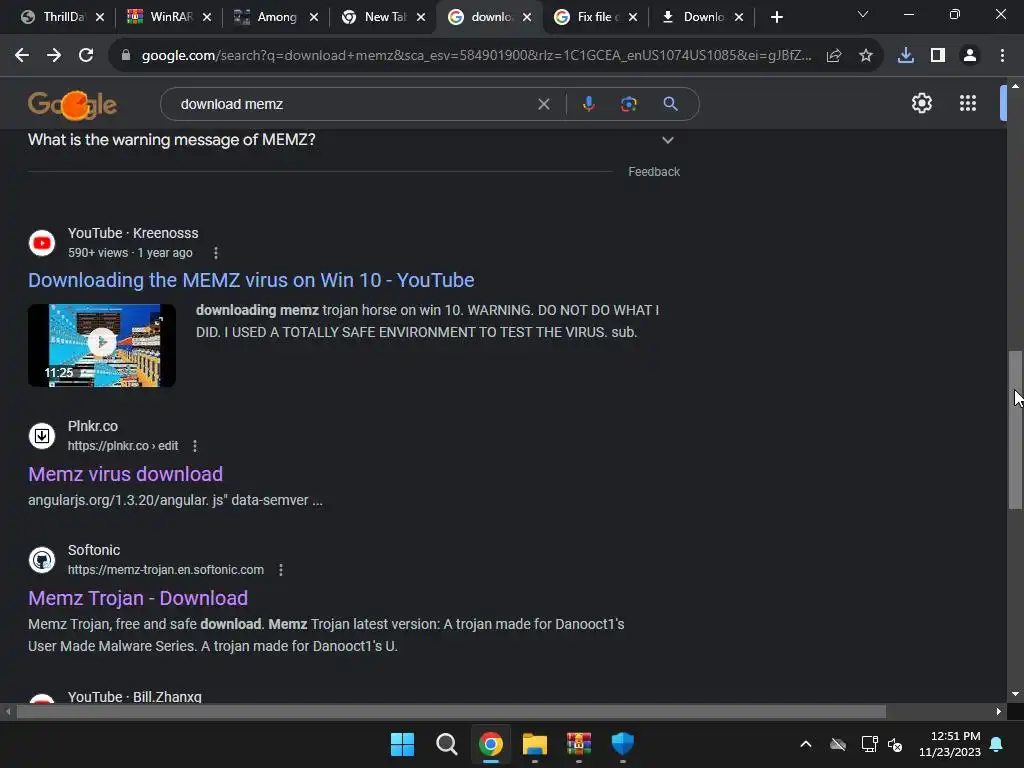The image size is (1024, 768).
Task: Close the WinRAR tab
Action: coord(207,17)
